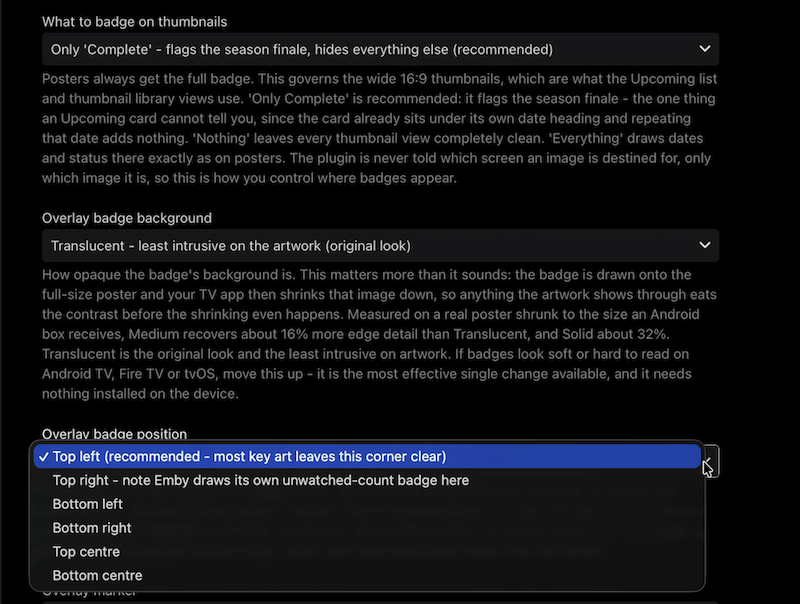The height and width of the screenshot is (604, 800).
Task: Click the 'Overlay badge background' label
Action: (x=127, y=218)
